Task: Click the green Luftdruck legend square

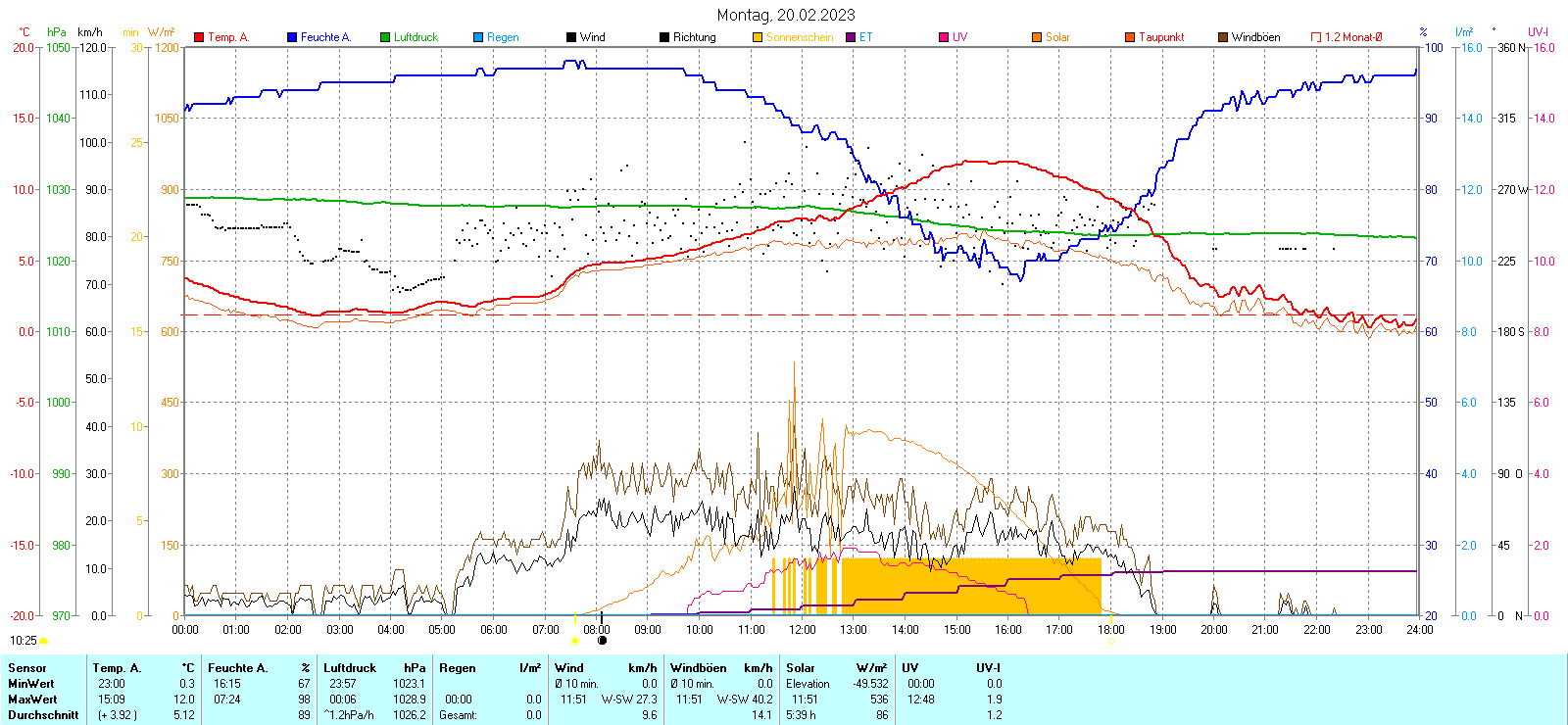Action: (x=385, y=37)
